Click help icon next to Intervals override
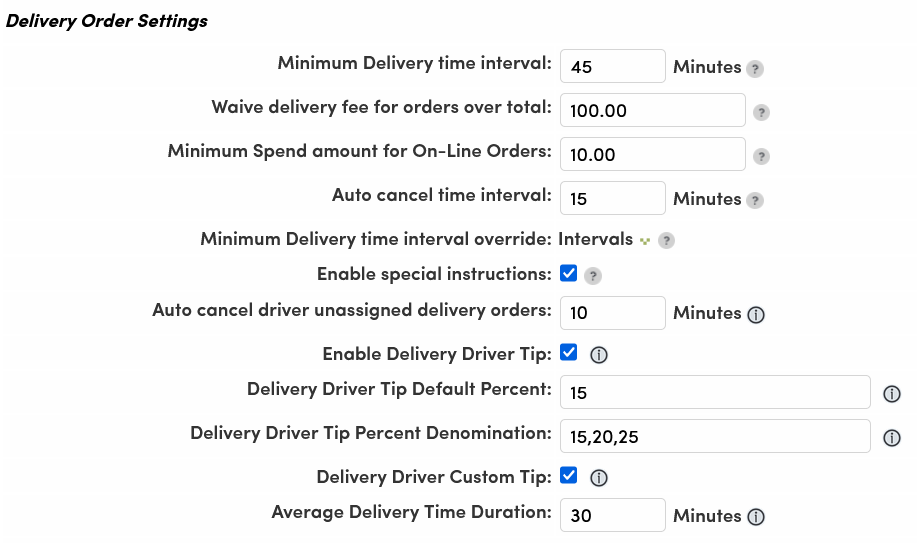The height and width of the screenshot is (543, 917). tap(666, 240)
